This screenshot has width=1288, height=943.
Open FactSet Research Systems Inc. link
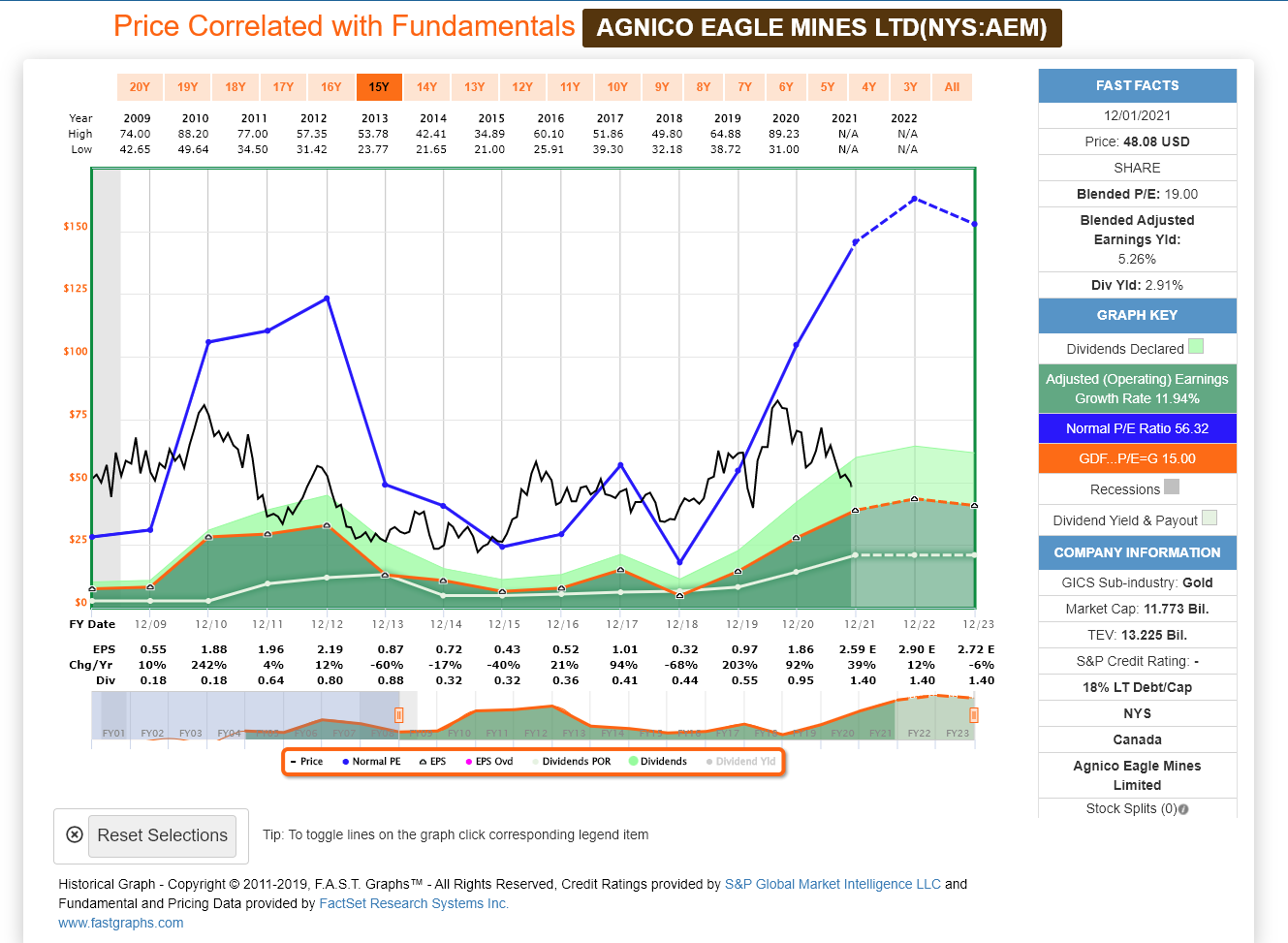click(414, 903)
